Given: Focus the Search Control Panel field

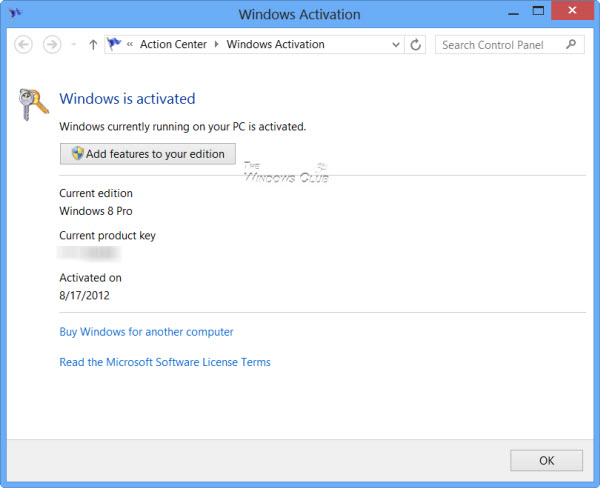Looking at the screenshot, I should tap(510, 45).
